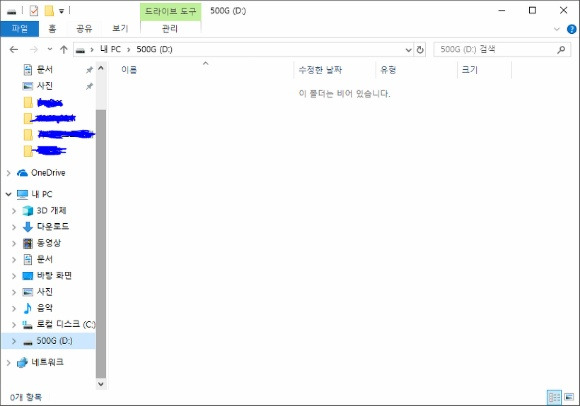Open 문서 under 내 PC

(x=45, y=259)
